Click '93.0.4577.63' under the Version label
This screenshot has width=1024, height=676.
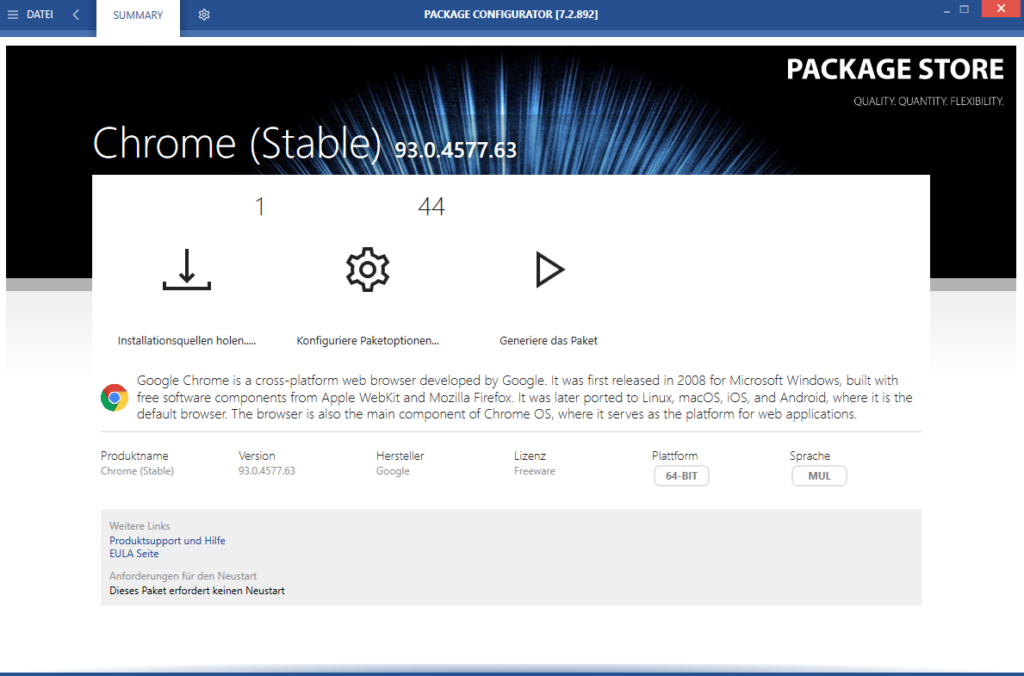(266, 471)
